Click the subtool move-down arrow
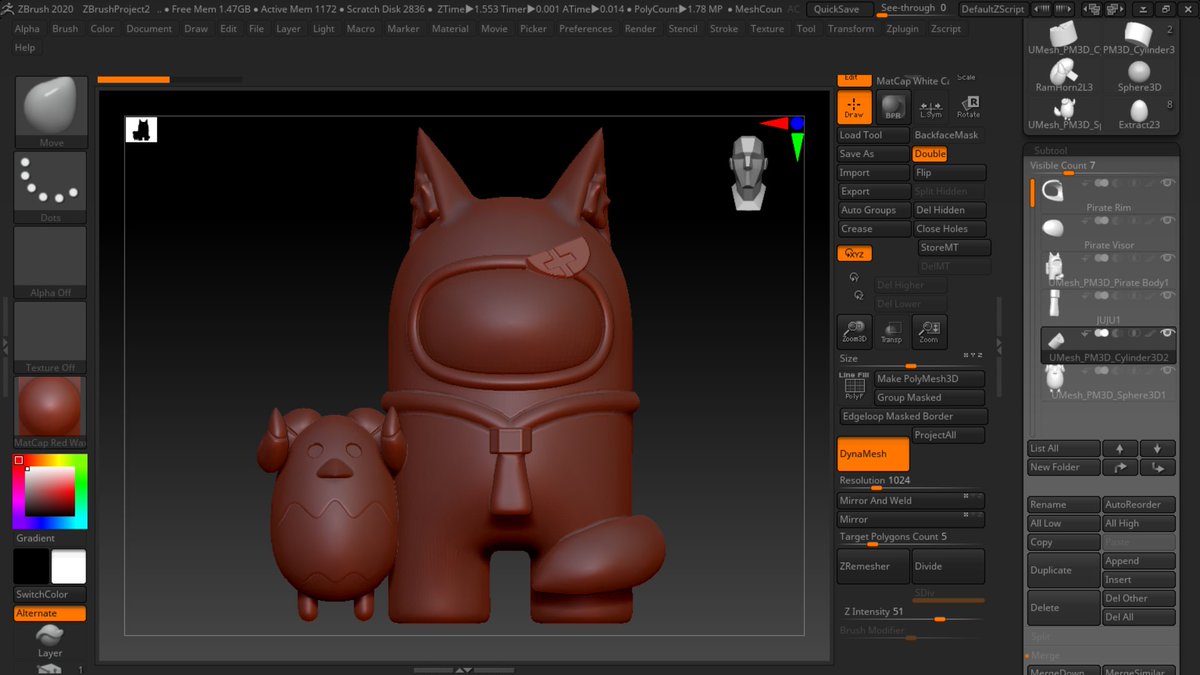 point(1157,448)
